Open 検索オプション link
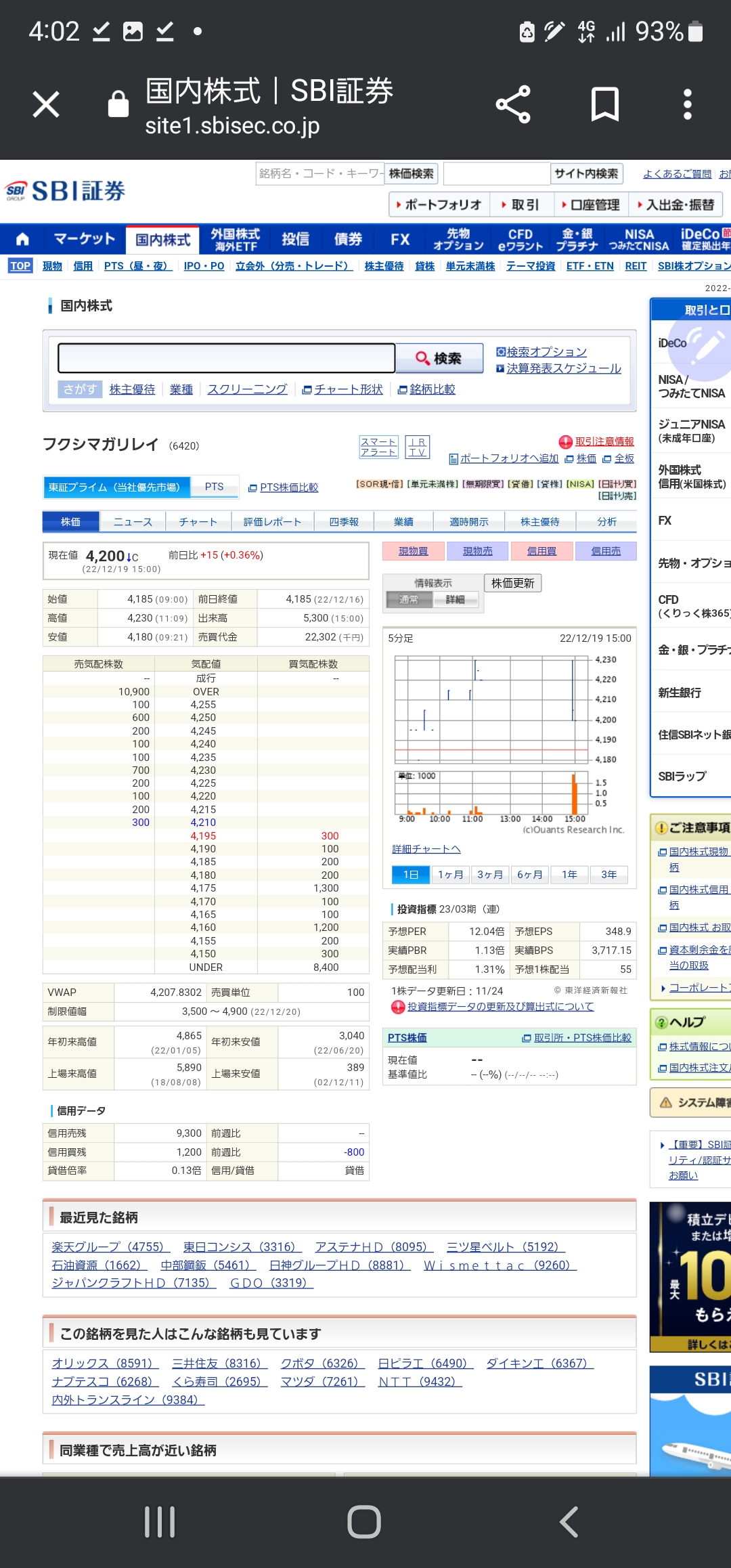731x1568 pixels. (x=546, y=352)
